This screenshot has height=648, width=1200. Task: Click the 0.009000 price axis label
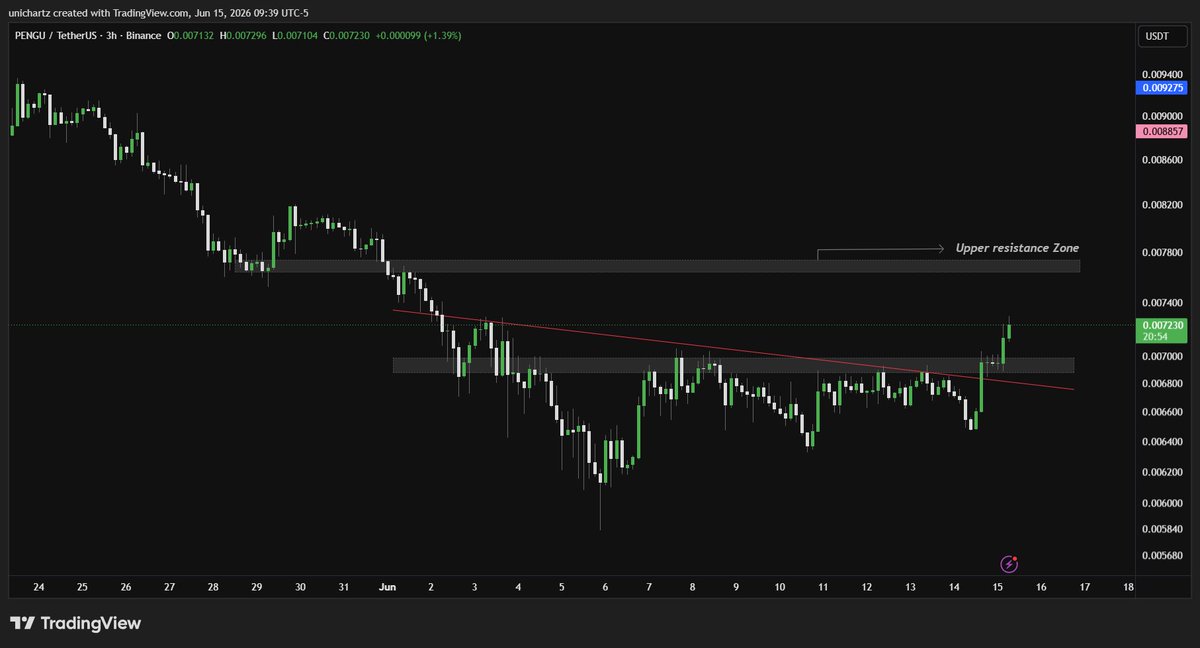coord(1160,116)
